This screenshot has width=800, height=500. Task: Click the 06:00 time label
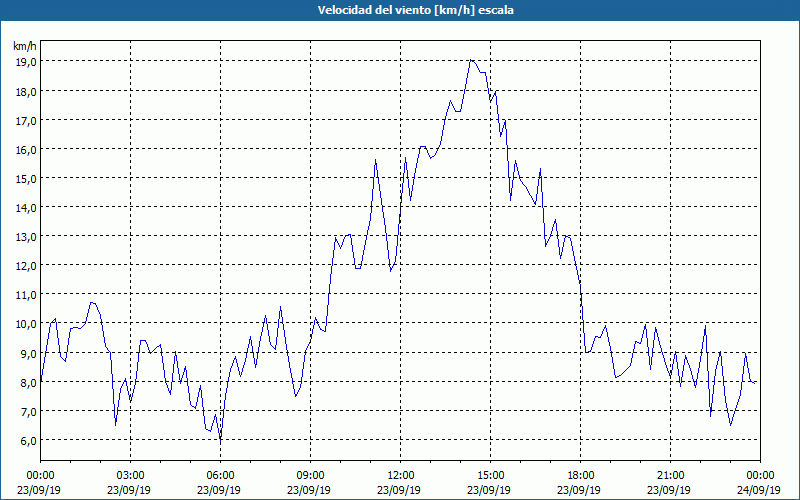(x=220, y=476)
